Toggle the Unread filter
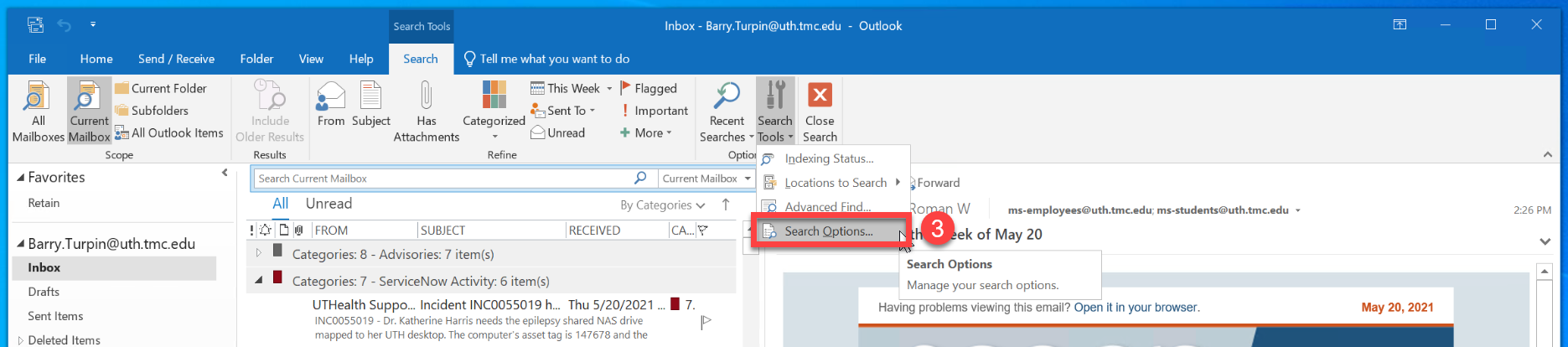Image resolution: width=1568 pixels, height=347 pixels. pos(558,132)
